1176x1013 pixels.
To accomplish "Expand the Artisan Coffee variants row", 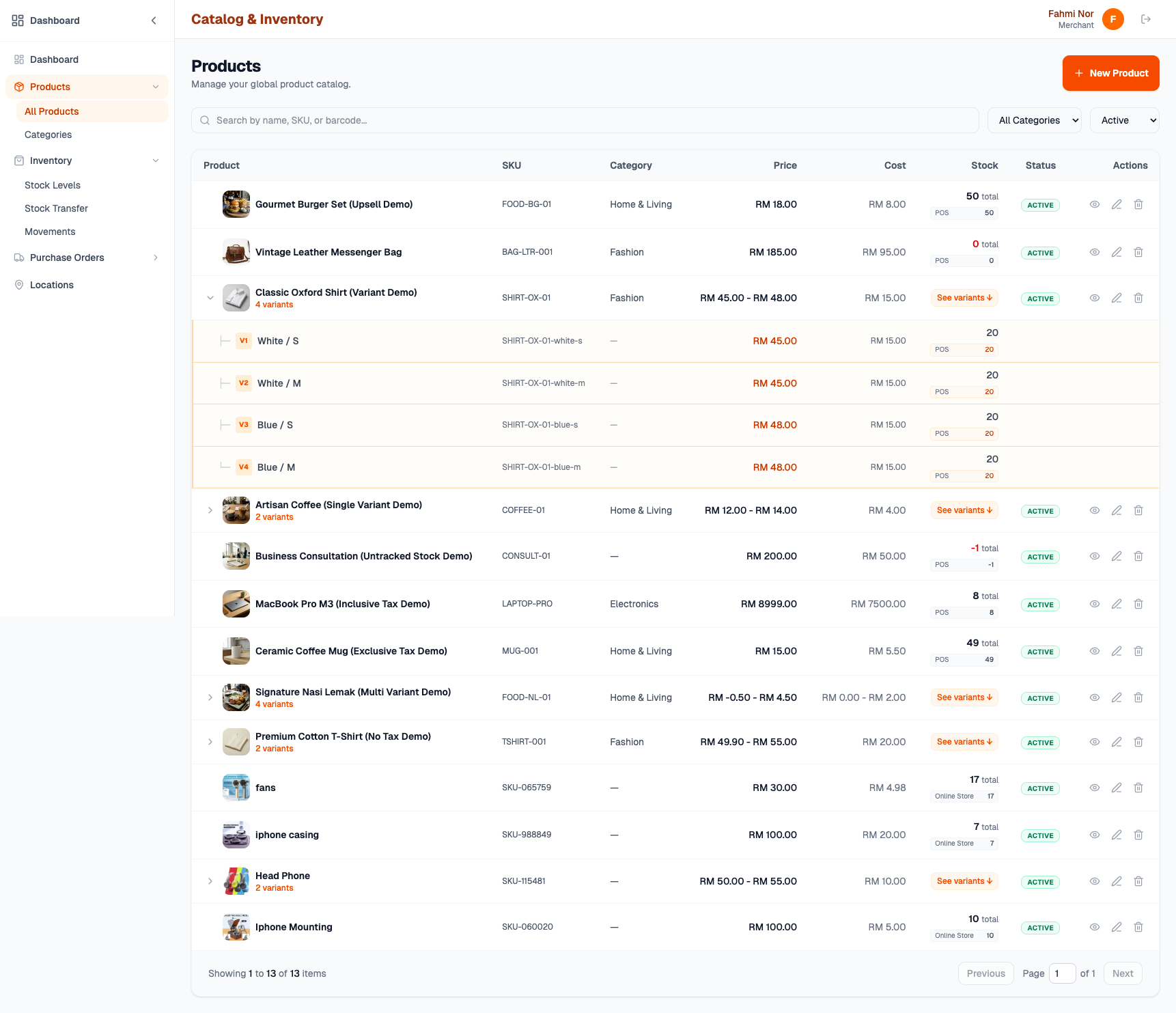I will point(210,510).
